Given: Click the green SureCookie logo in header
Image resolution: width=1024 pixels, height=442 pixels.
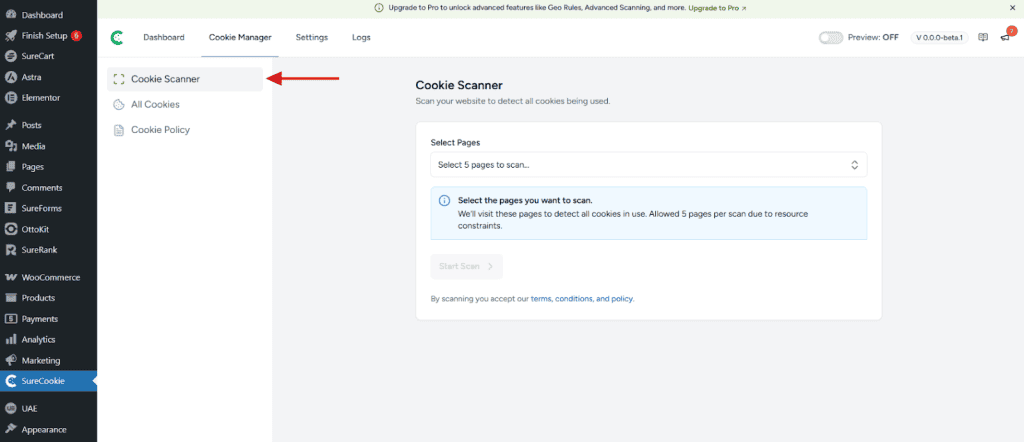Looking at the screenshot, I should point(117,38).
